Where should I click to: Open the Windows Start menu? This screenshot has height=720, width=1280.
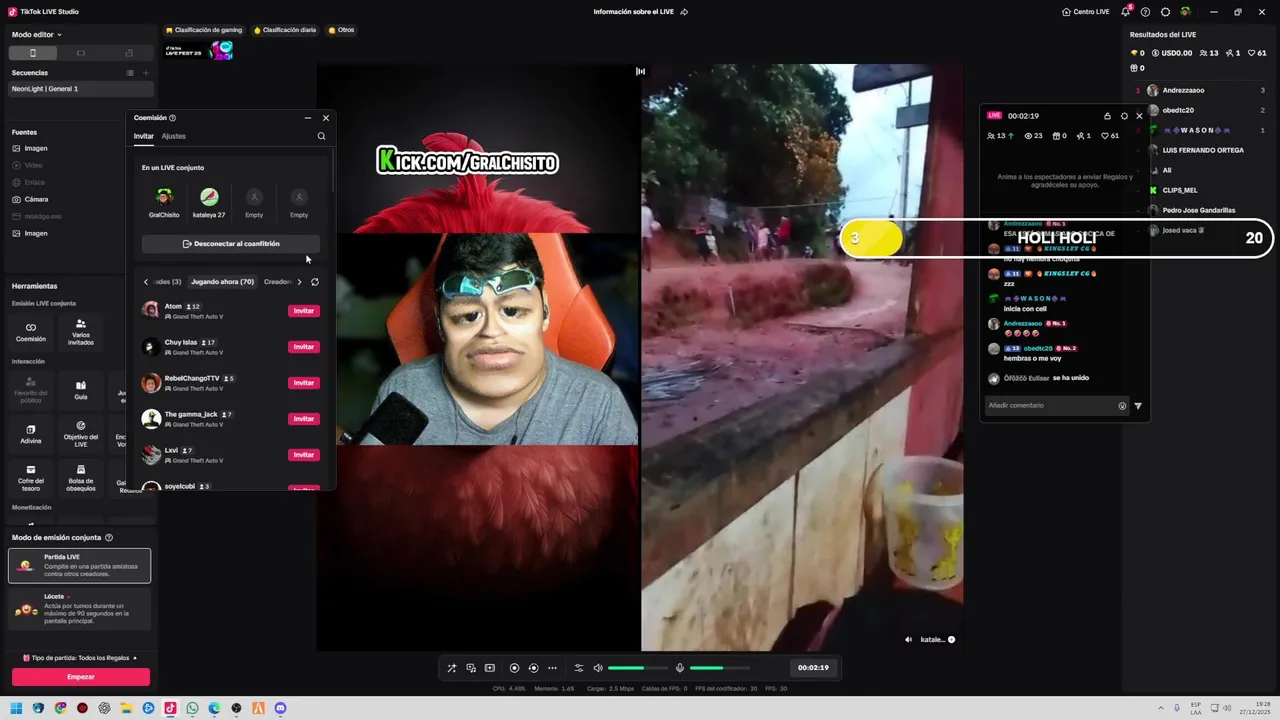pos(16,708)
